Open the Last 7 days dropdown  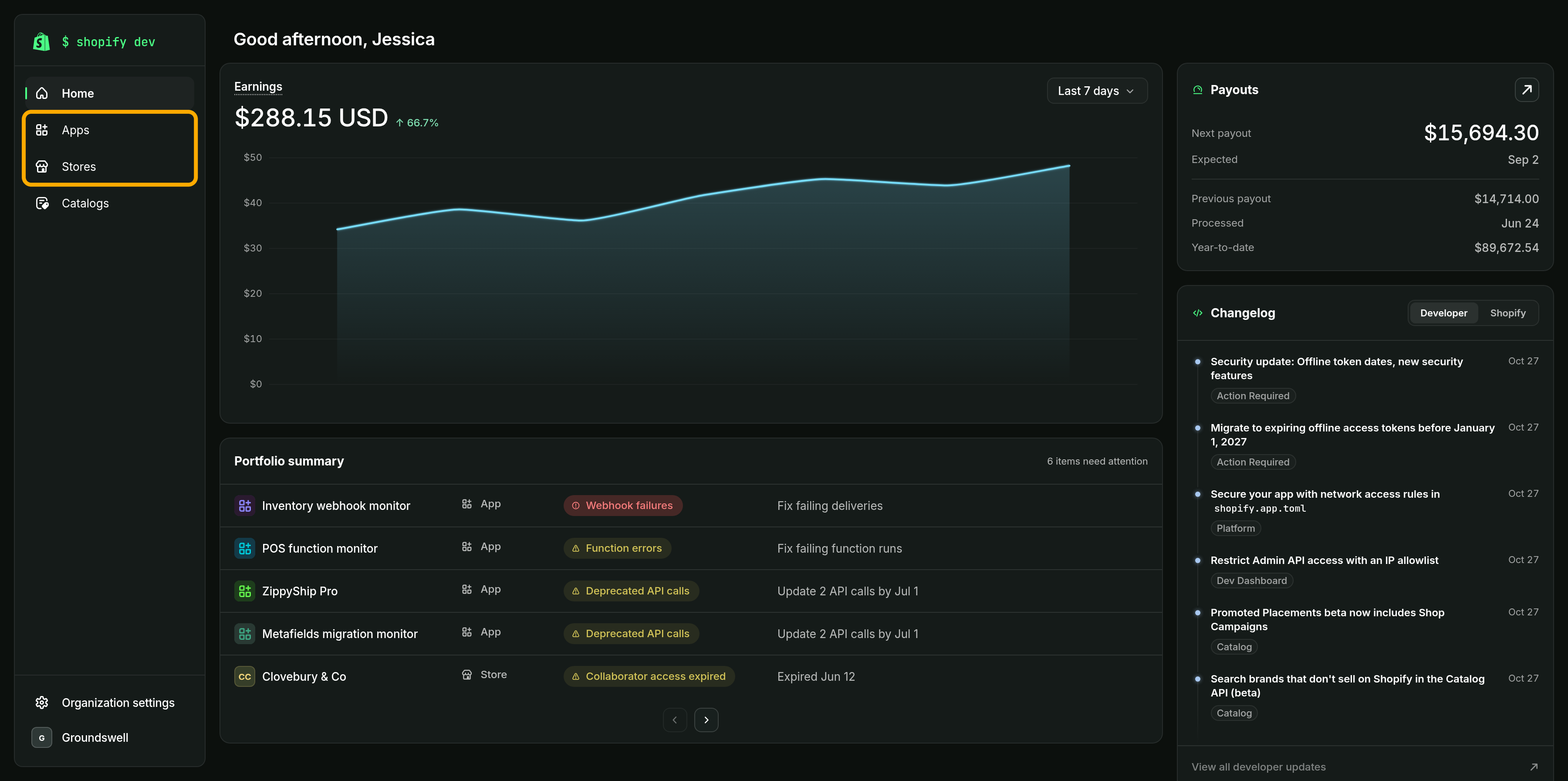coord(1097,91)
